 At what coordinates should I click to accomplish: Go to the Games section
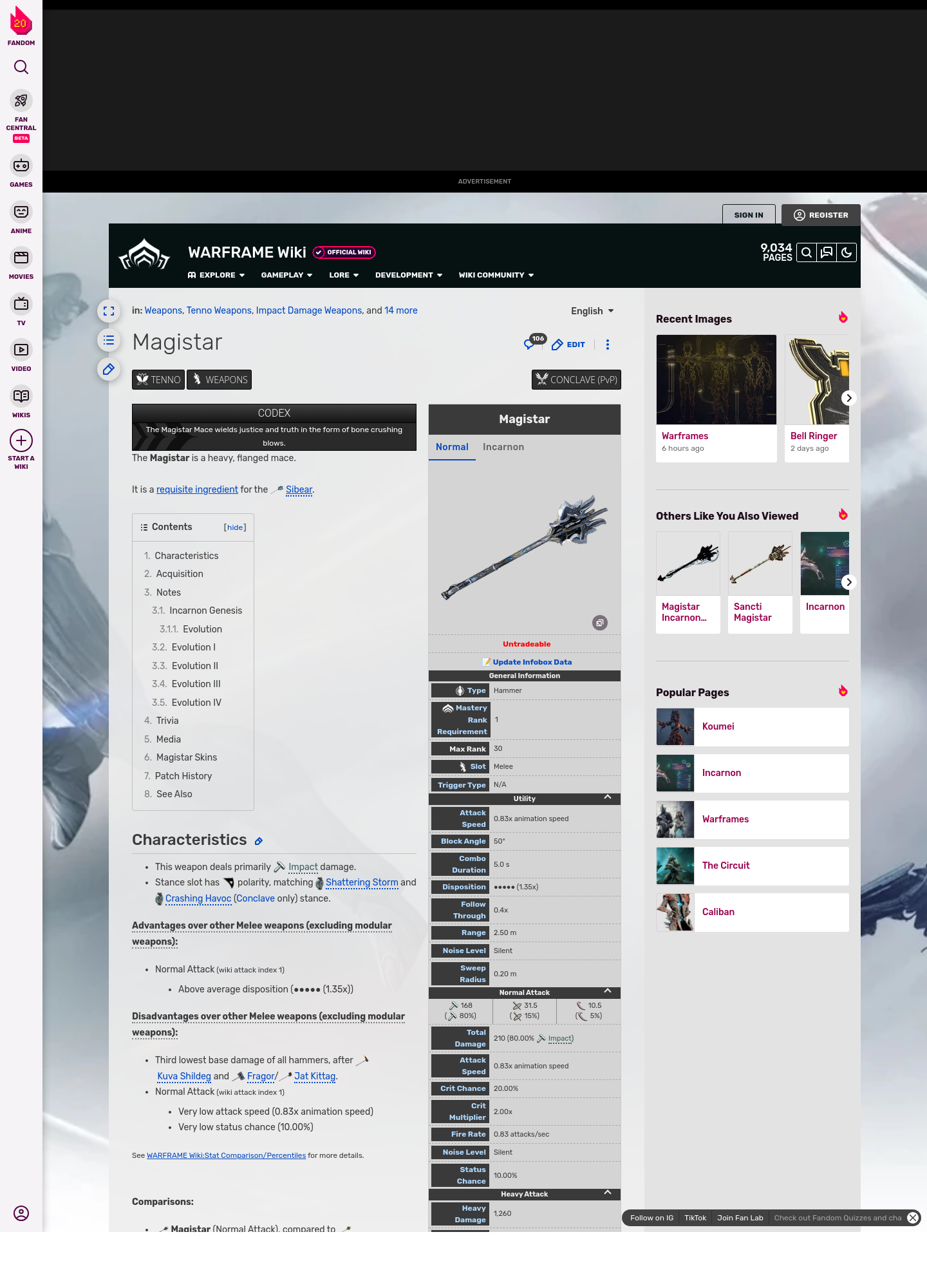point(21,171)
